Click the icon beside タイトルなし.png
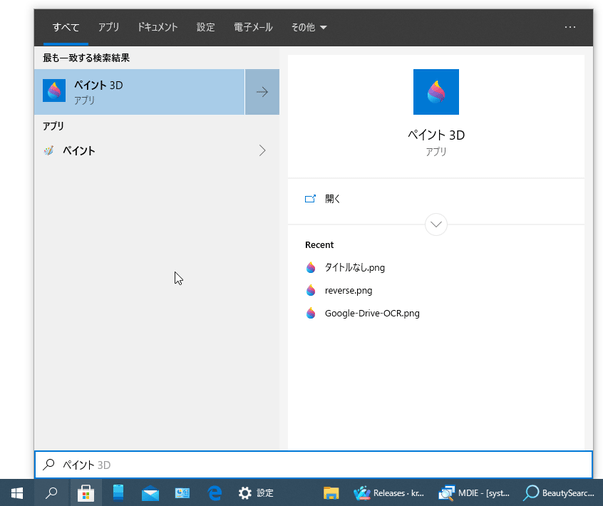 click(311, 268)
